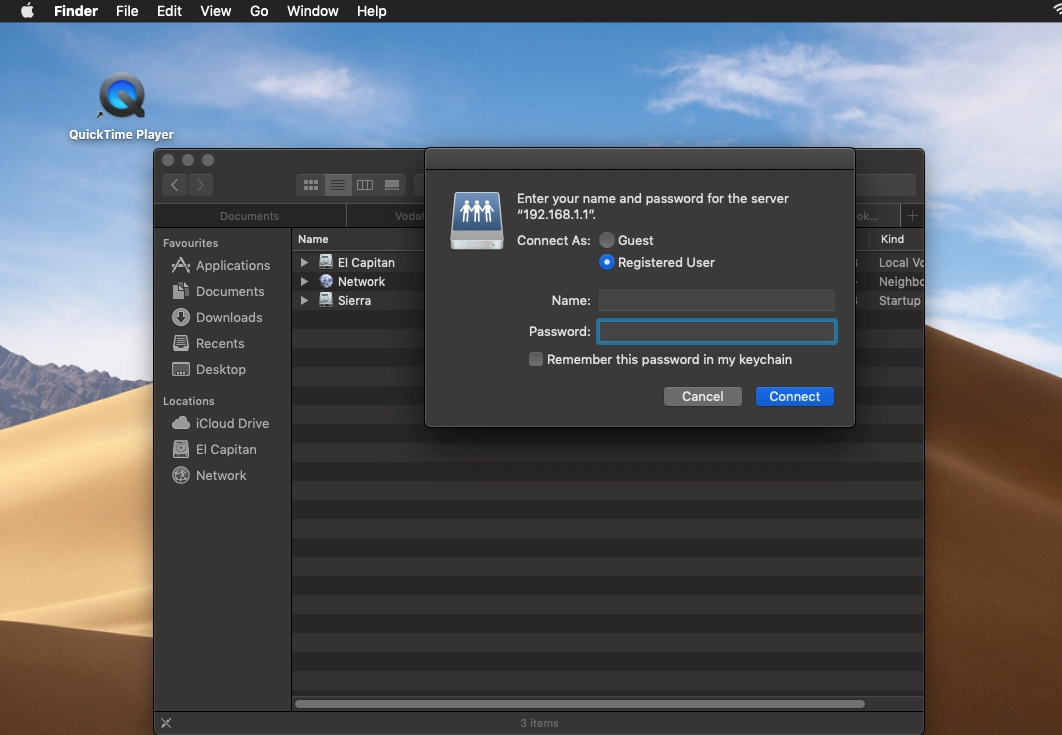The width and height of the screenshot is (1062, 735).
Task: Open the Go menu
Action: click(x=259, y=11)
